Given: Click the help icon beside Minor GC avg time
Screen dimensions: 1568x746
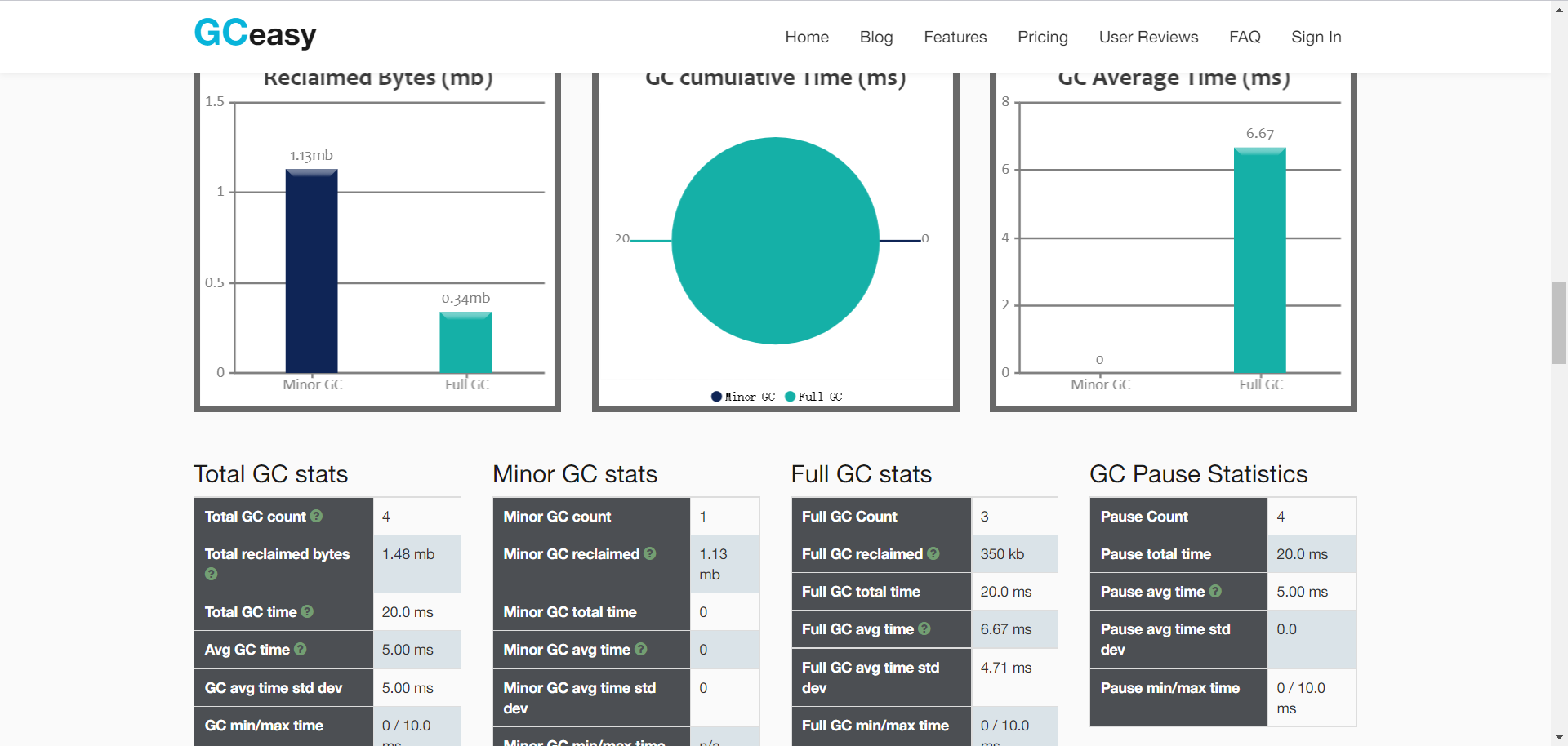Looking at the screenshot, I should (x=641, y=649).
